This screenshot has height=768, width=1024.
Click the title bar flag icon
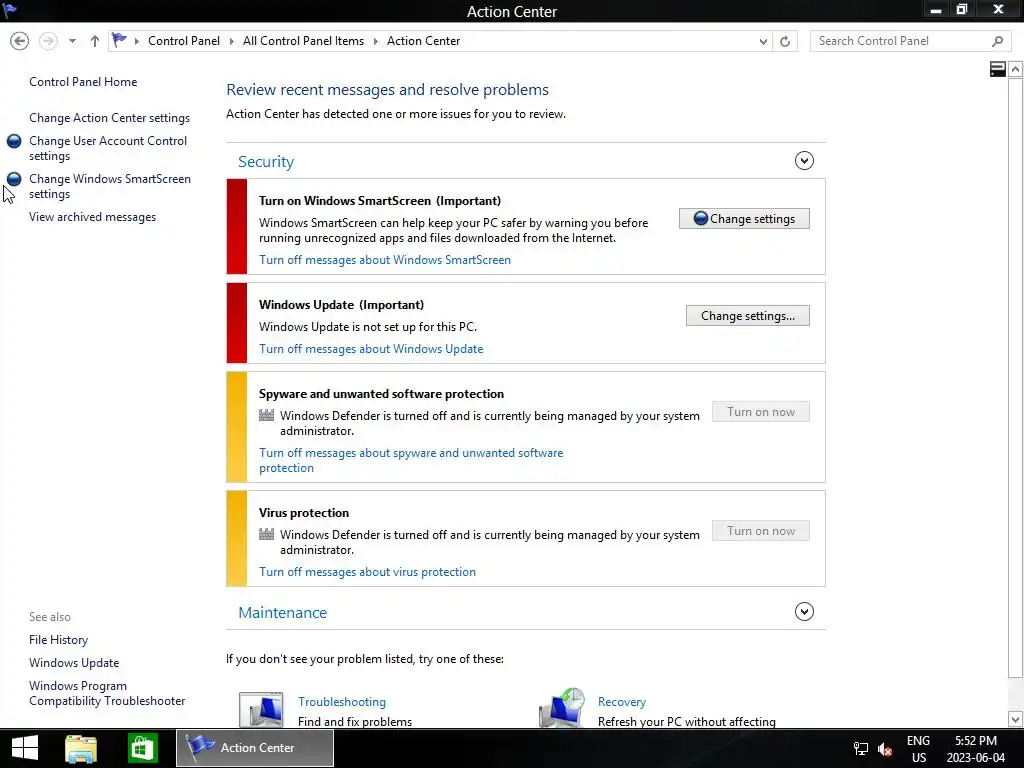point(10,10)
